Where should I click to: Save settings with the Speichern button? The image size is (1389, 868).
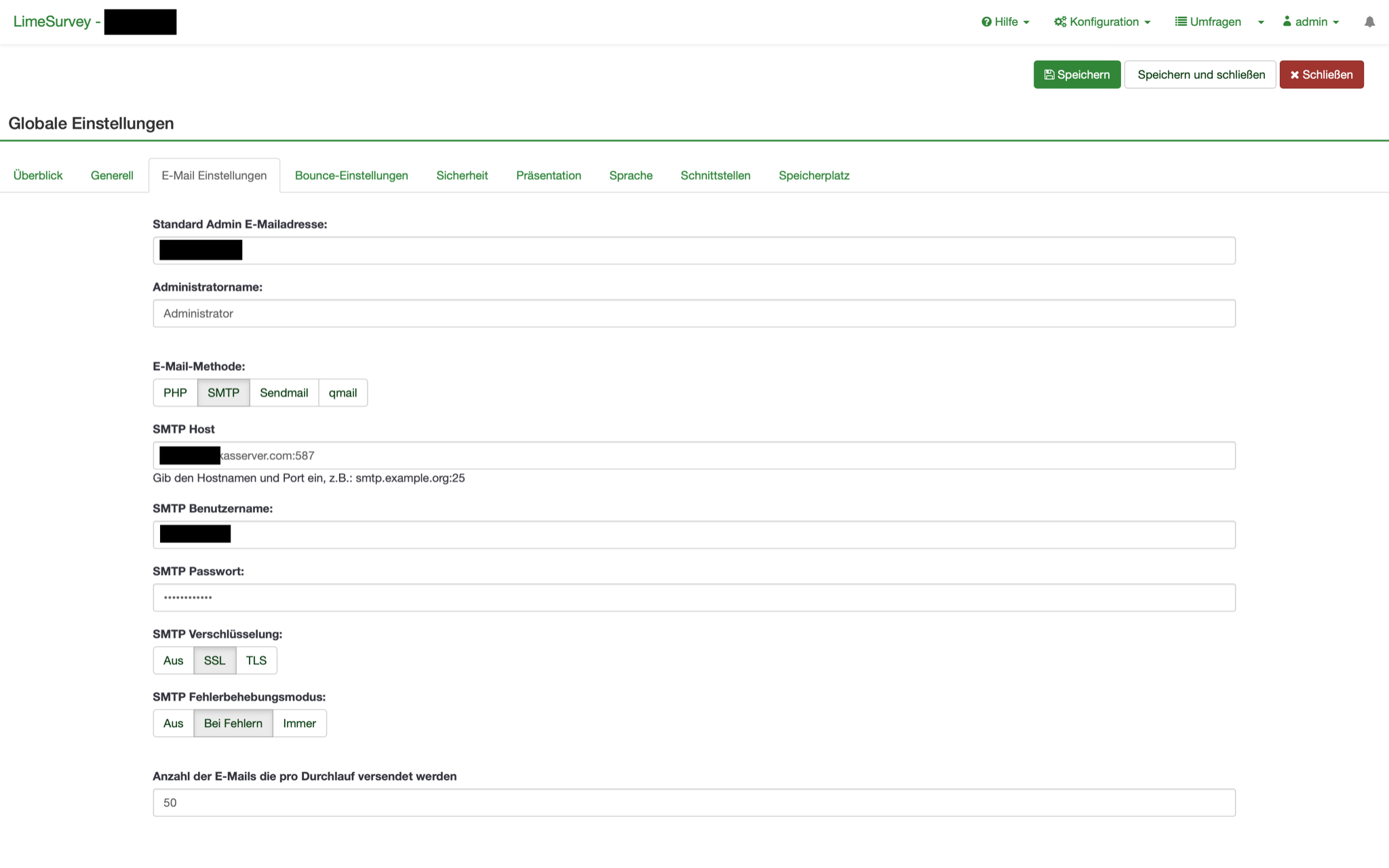click(x=1076, y=75)
